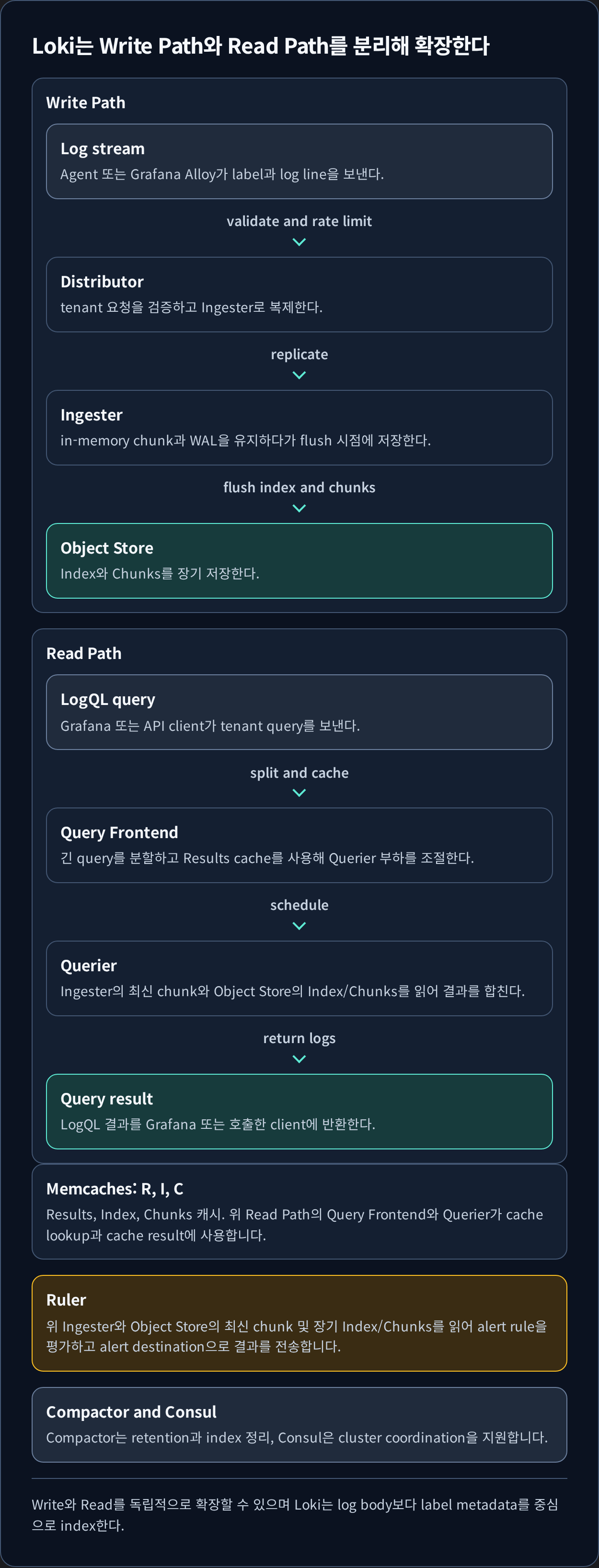Select the LogQL query card
The image size is (599, 1568).
click(299, 712)
